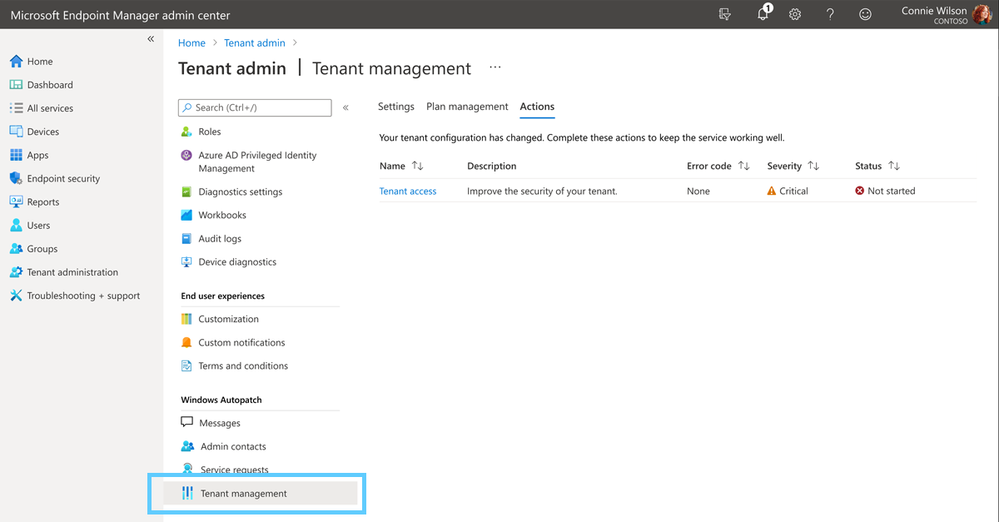Sort table by Severity arrows
Viewport: 999px width, 522px height.
(813, 166)
